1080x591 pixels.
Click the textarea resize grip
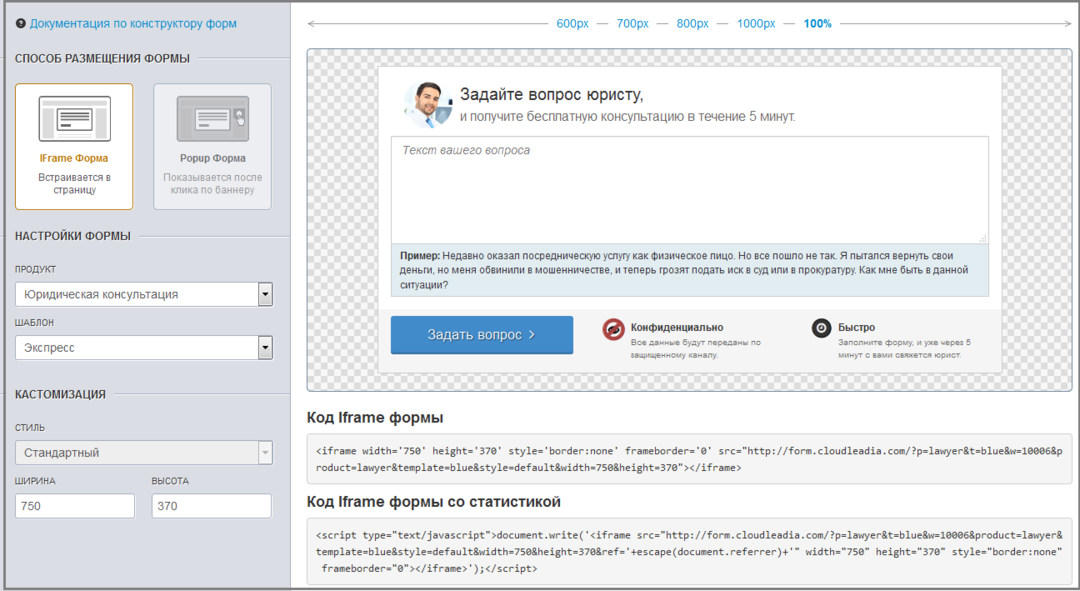(983, 238)
